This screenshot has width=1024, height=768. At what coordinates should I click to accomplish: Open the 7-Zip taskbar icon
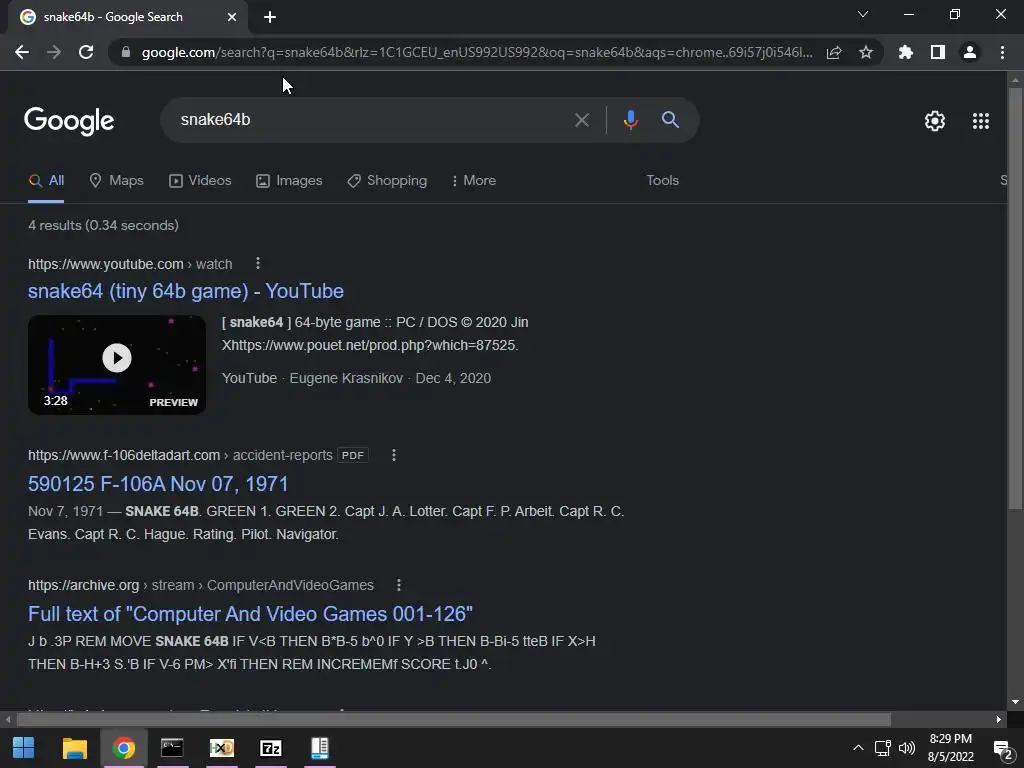(270, 748)
